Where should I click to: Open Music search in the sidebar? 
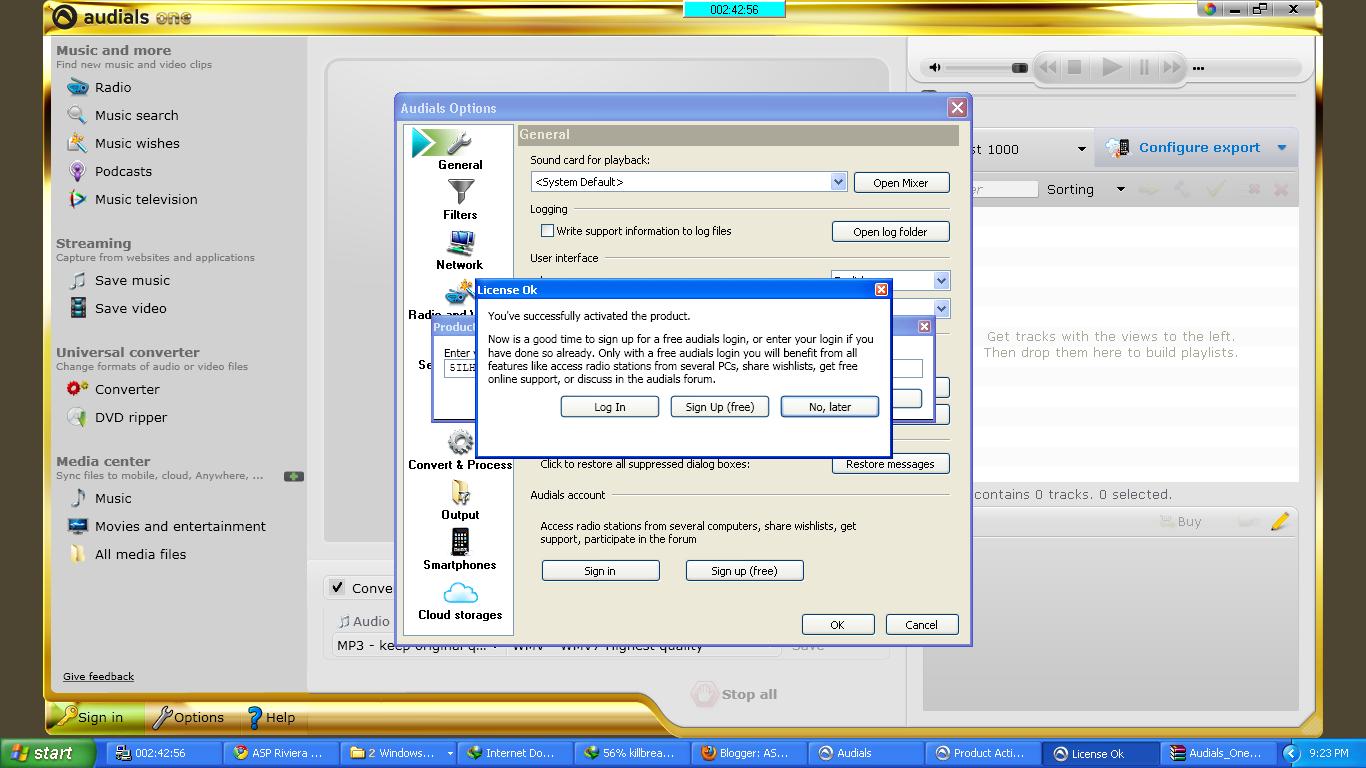click(x=122, y=115)
